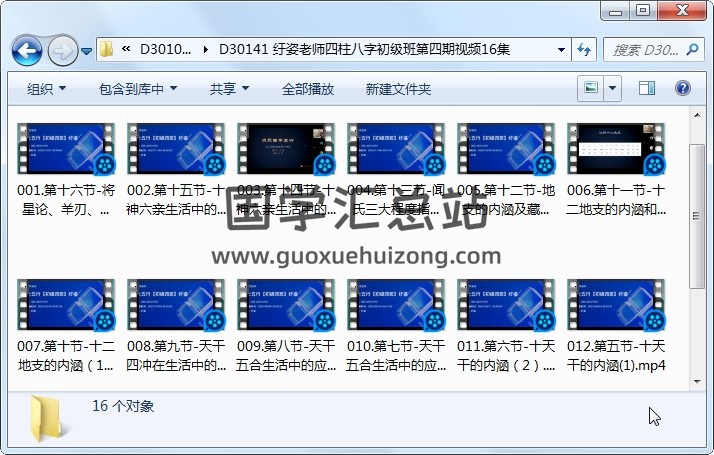Image resolution: width=714 pixels, height=455 pixels.
Task: Select the video thumbnail 003.第十四节
Action: 286,148
